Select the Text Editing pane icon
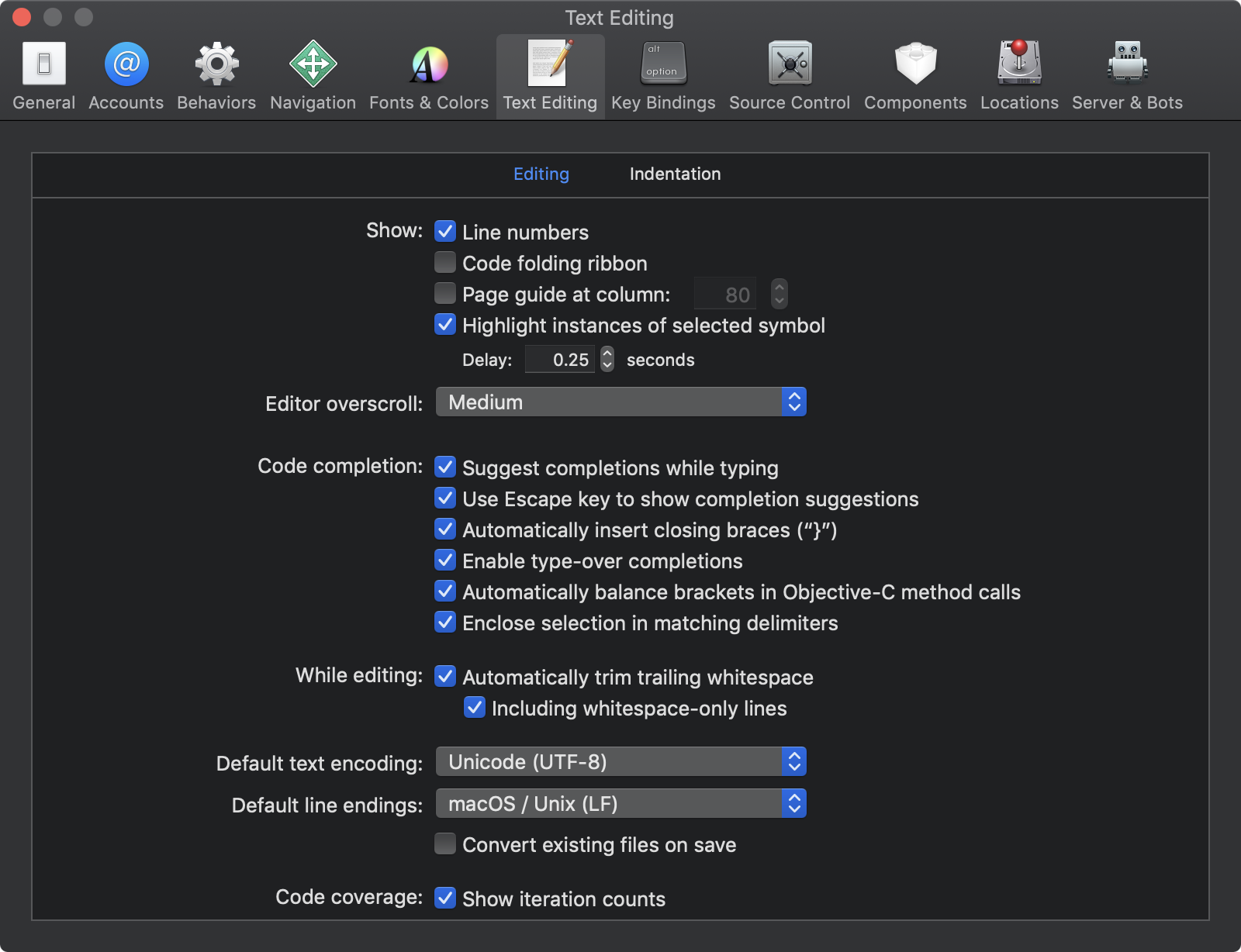This screenshot has width=1241, height=952. [x=550, y=76]
